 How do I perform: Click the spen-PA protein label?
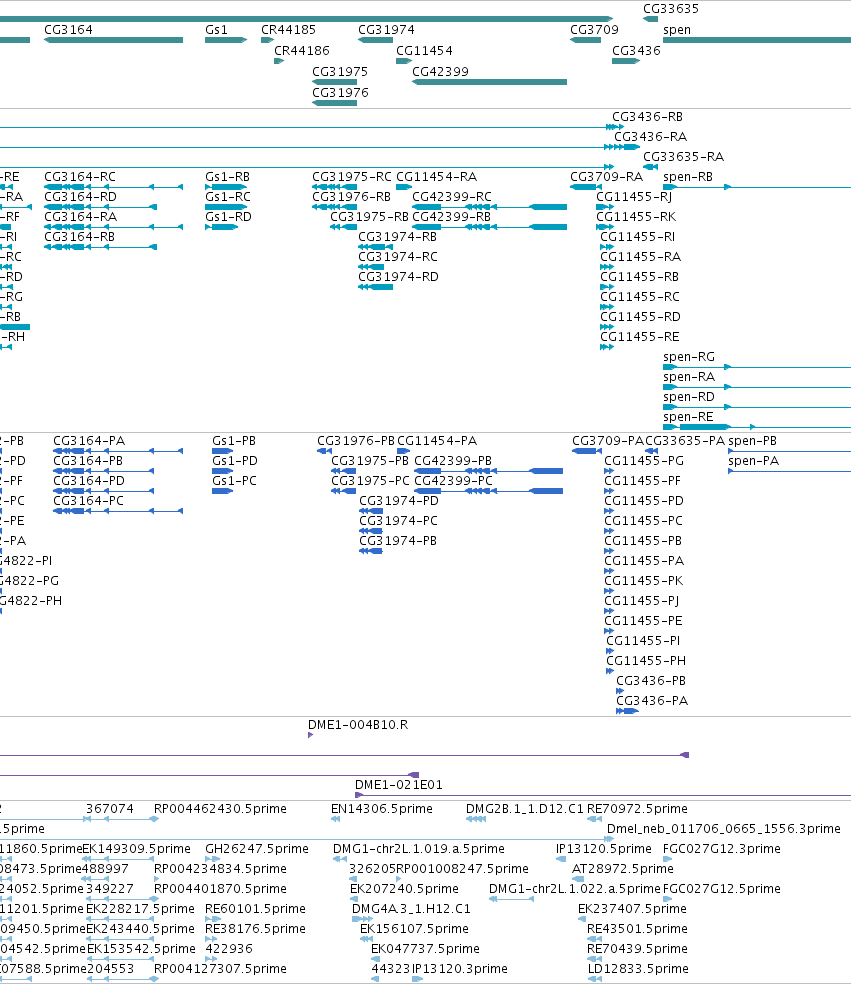tap(754, 461)
